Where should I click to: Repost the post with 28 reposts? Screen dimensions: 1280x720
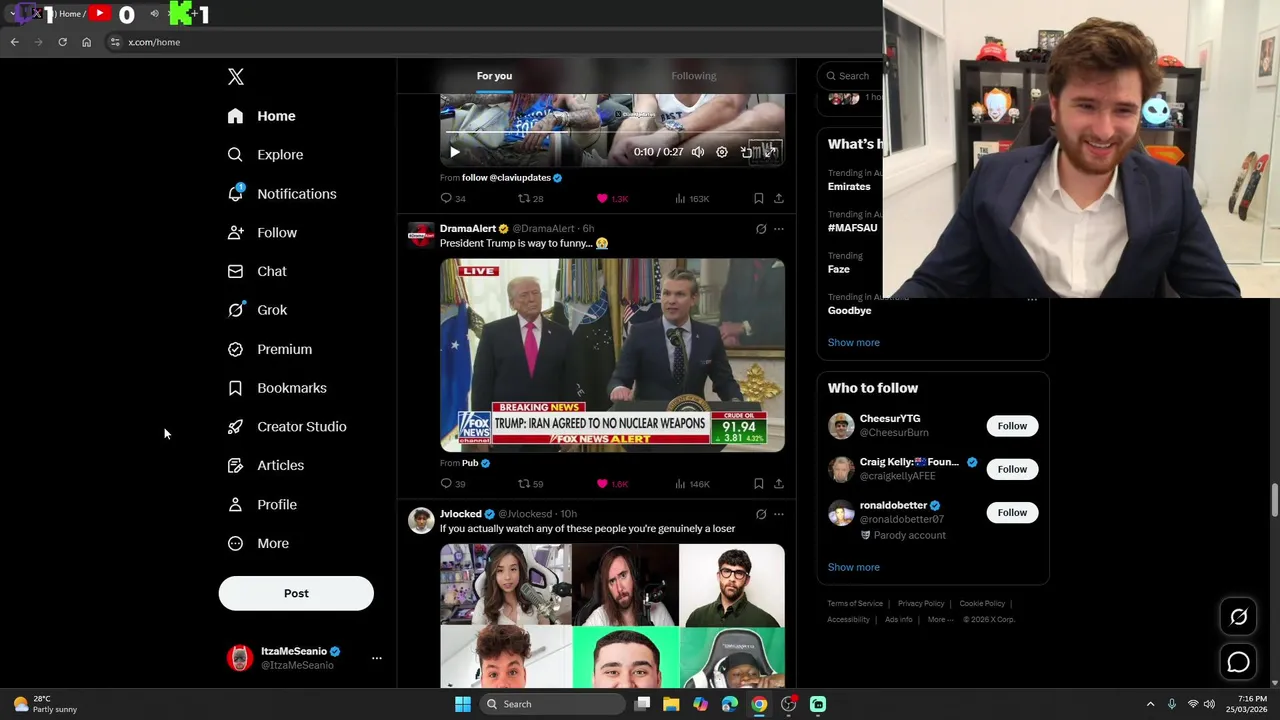(x=530, y=199)
